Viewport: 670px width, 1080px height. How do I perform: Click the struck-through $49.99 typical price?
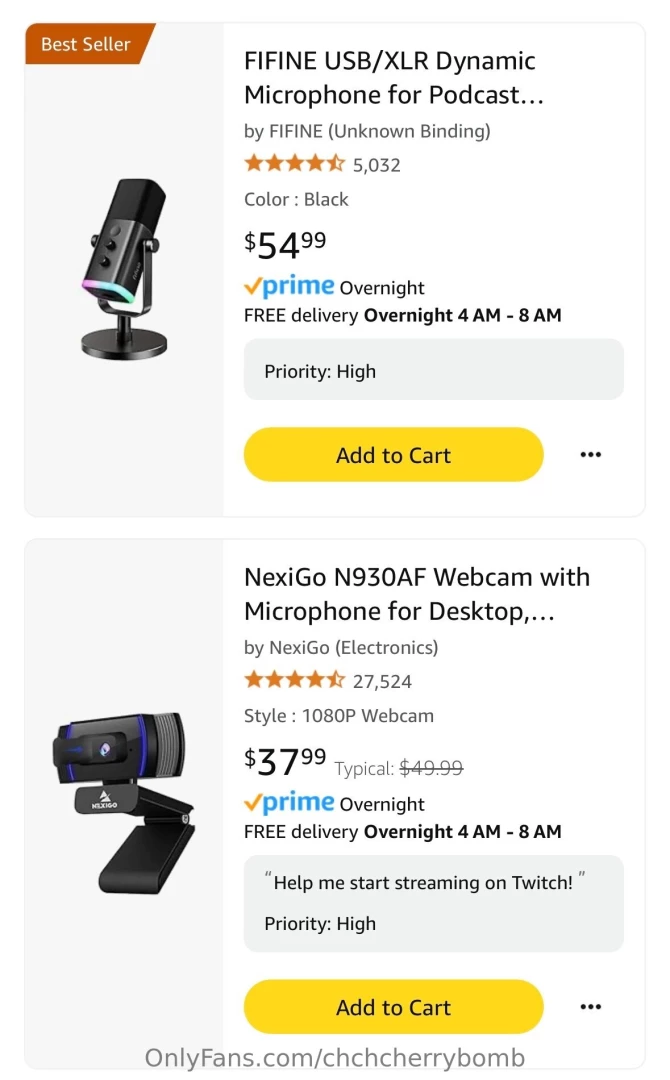click(x=431, y=768)
